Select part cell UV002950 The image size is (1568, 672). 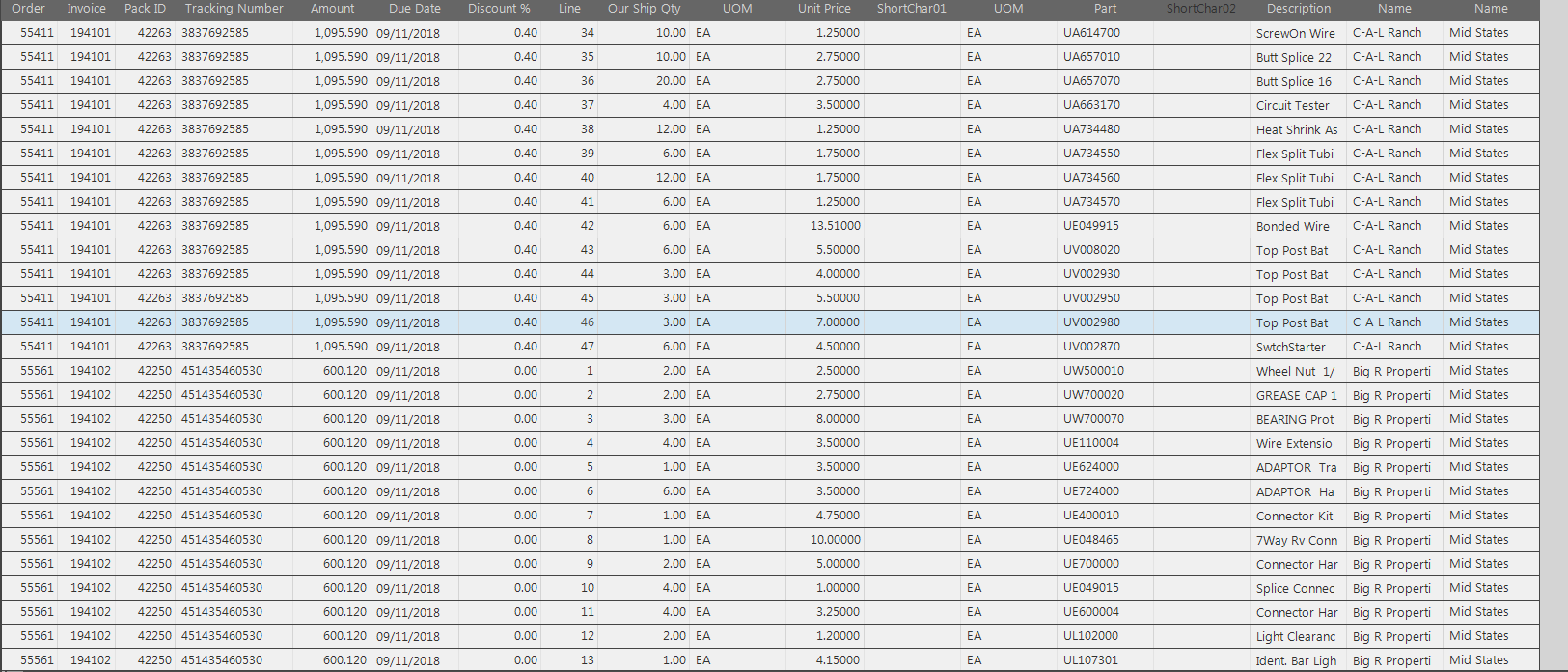point(1092,298)
